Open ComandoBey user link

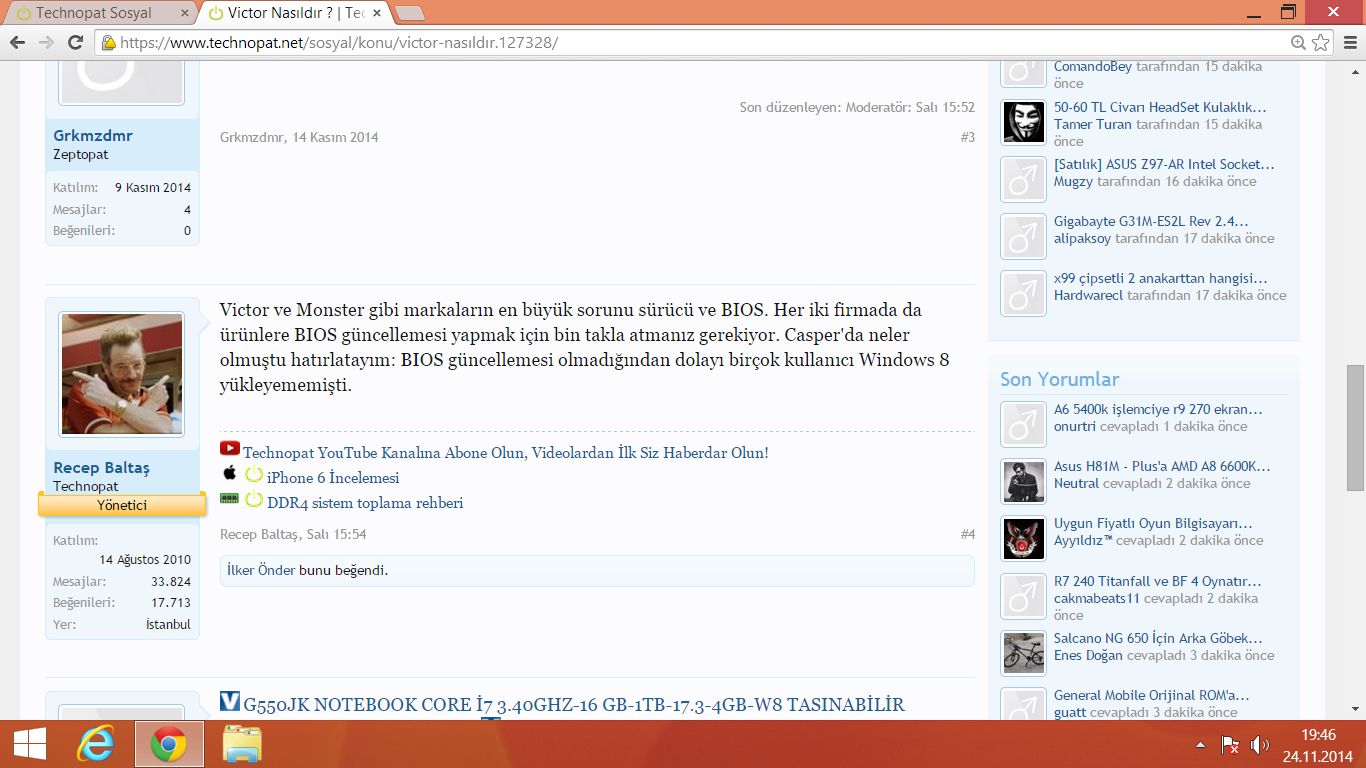tap(1093, 67)
